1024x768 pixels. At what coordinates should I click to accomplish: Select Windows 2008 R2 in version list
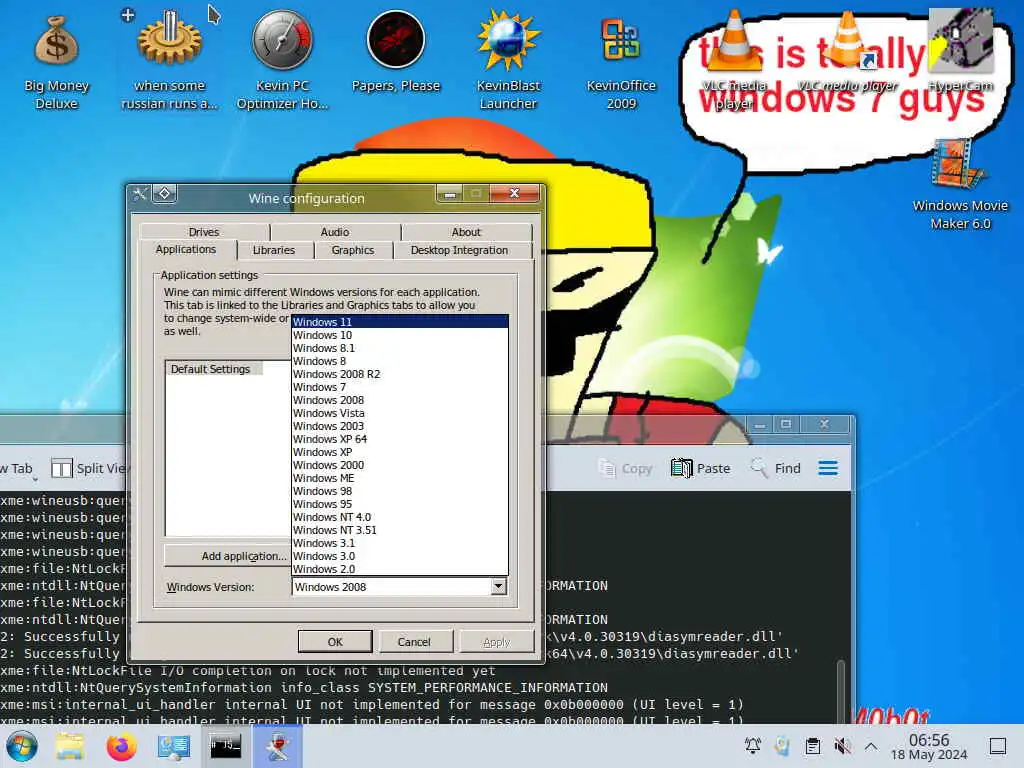pos(400,374)
